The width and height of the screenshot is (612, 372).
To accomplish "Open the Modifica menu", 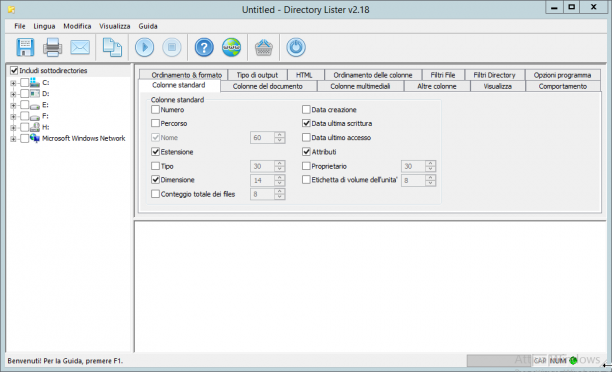I will [x=77, y=26].
